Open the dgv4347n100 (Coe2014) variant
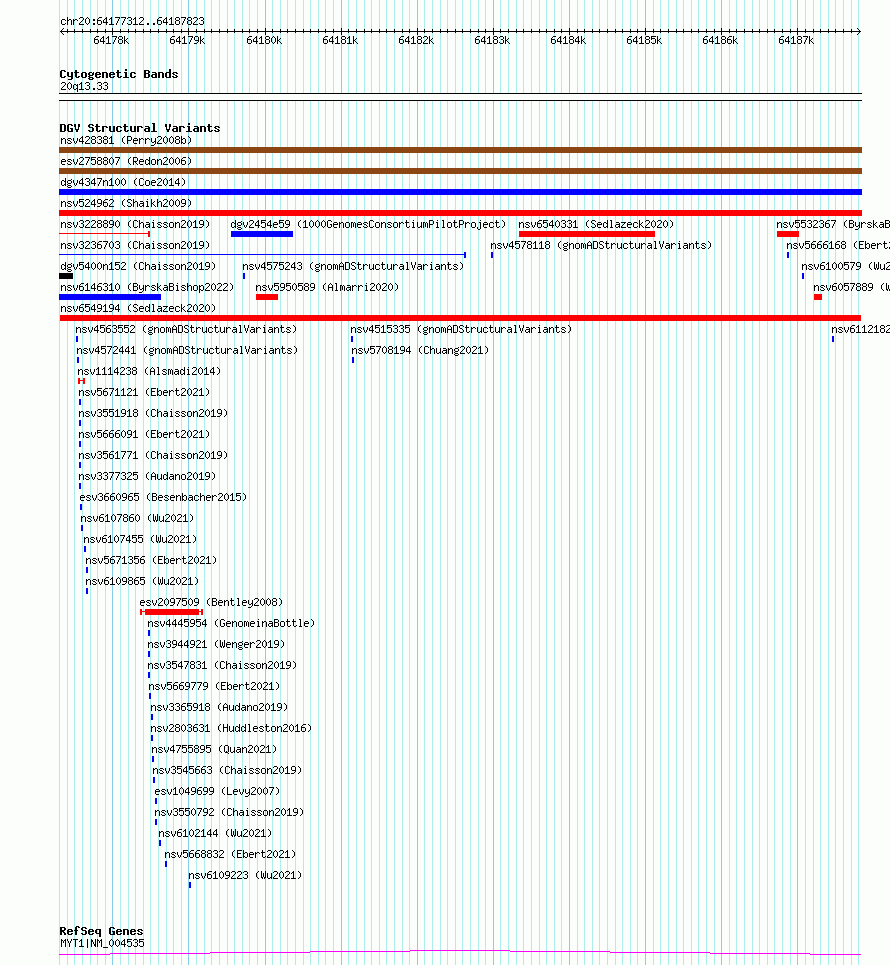 click(123, 182)
